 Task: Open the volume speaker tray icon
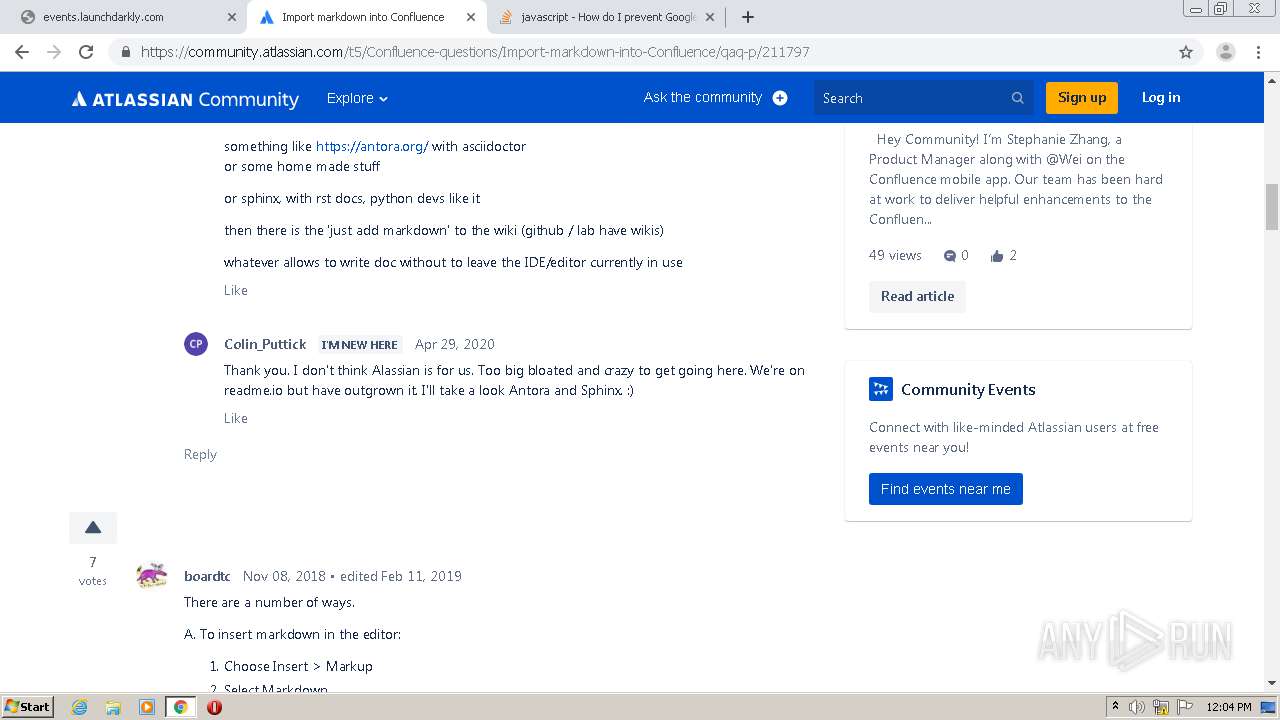(1137, 707)
